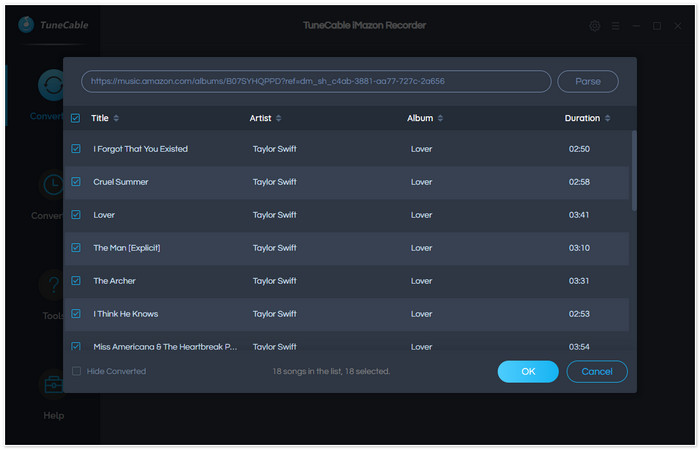The height and width of the screenshot is (450, 700).
Task: Uncheck The Archer checkbox
Action: (x=75, y=281)
